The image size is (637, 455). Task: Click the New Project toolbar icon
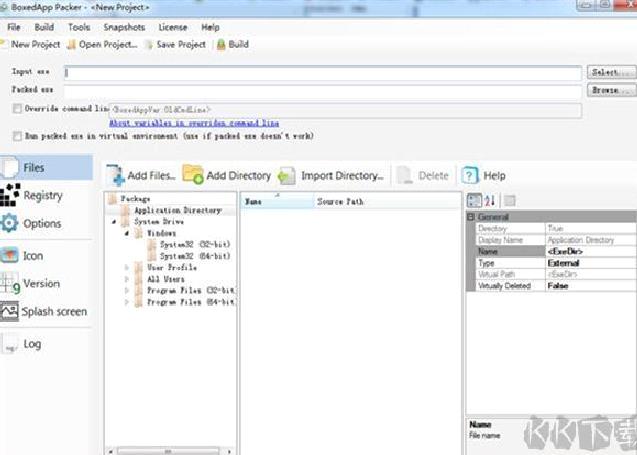coord(4,44)
